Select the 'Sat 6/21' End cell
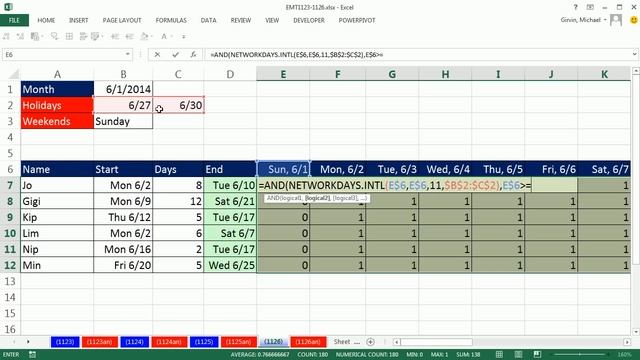 [230, 201]
